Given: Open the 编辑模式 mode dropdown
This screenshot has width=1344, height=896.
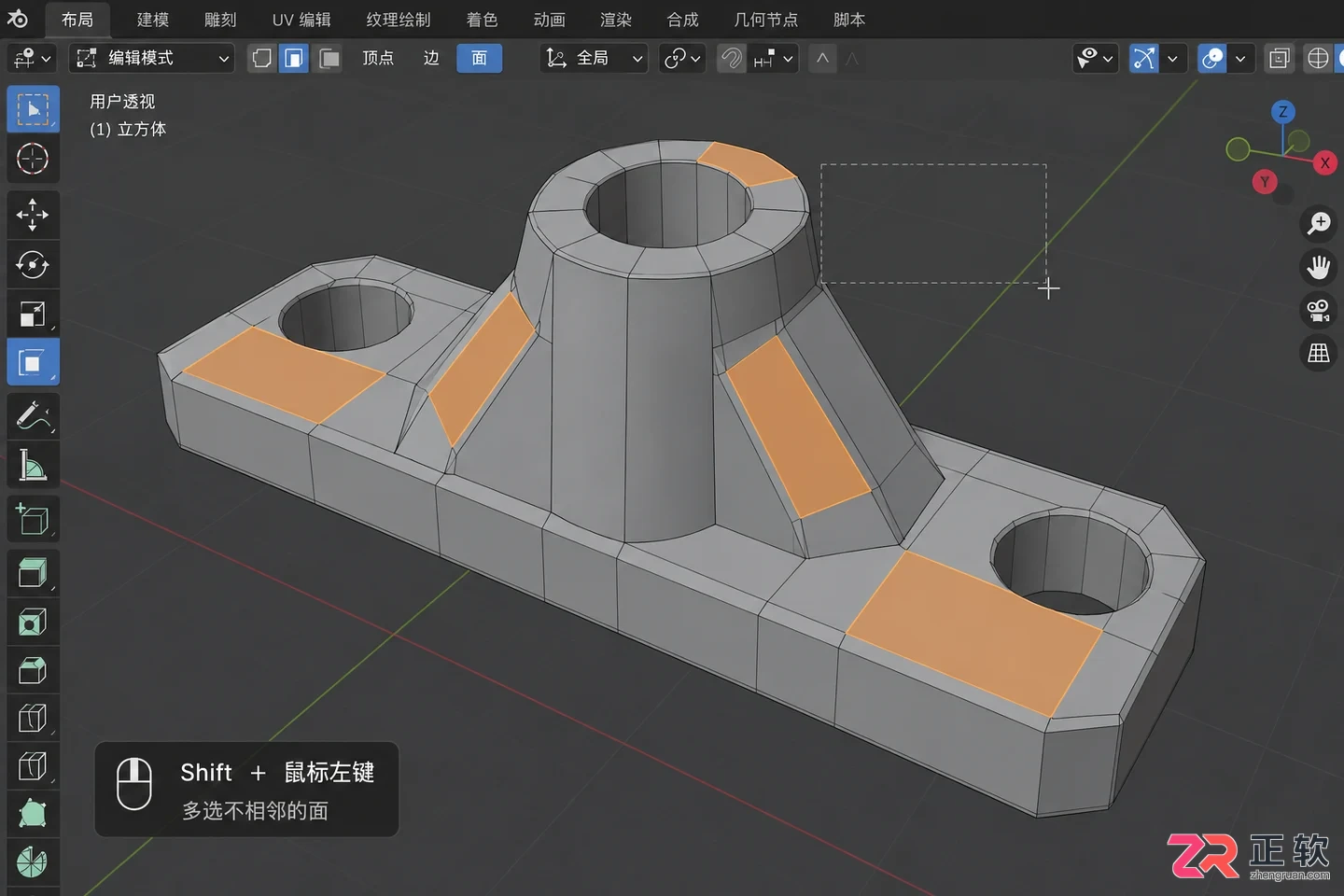Looking at the screenshot, I should click(153, 59).
